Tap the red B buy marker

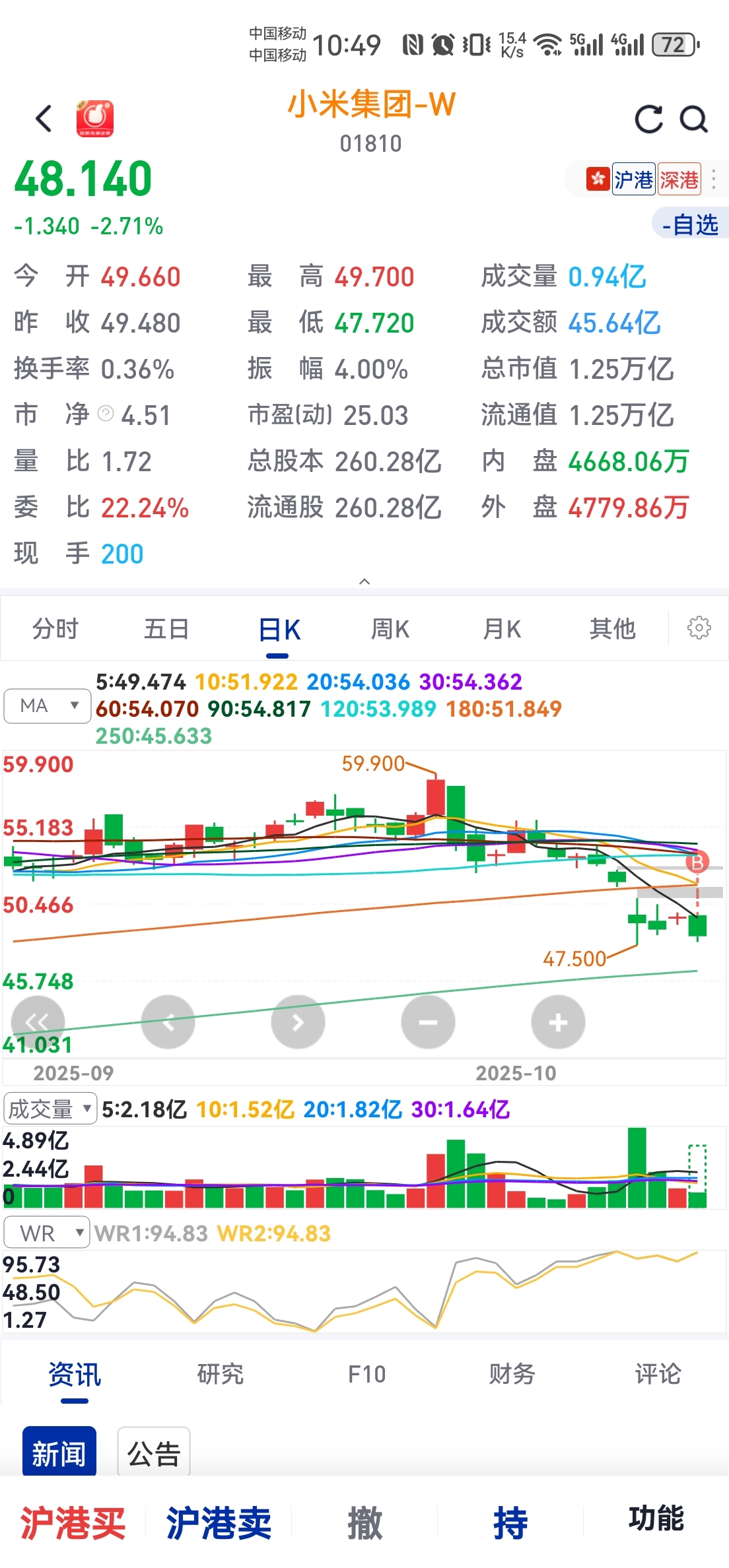697,862
